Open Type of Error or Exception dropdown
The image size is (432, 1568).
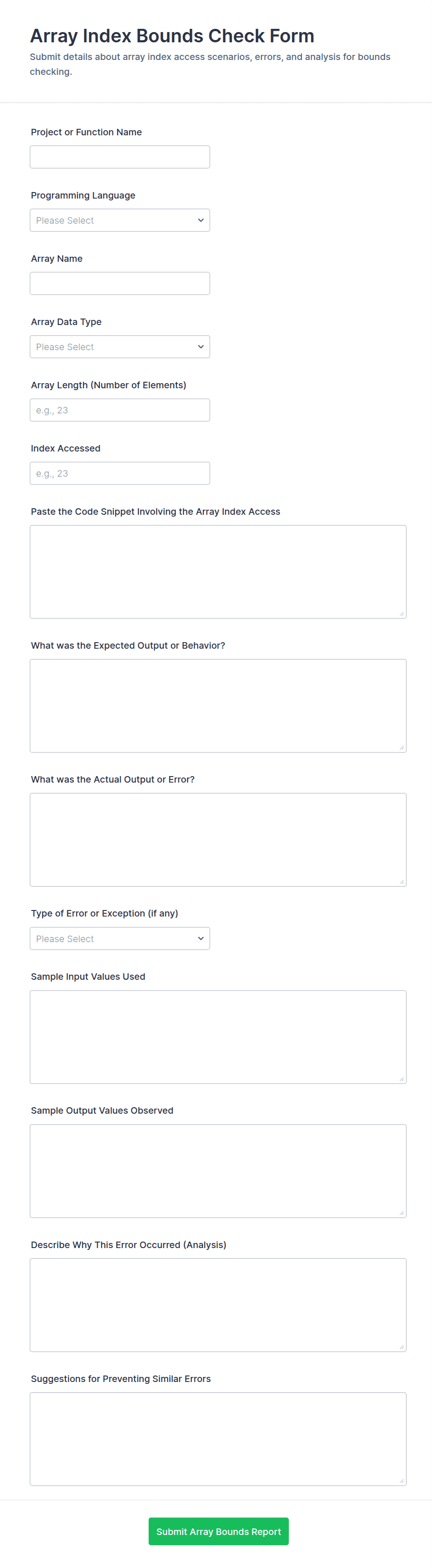pyautogui.click(x=120, y=938)
